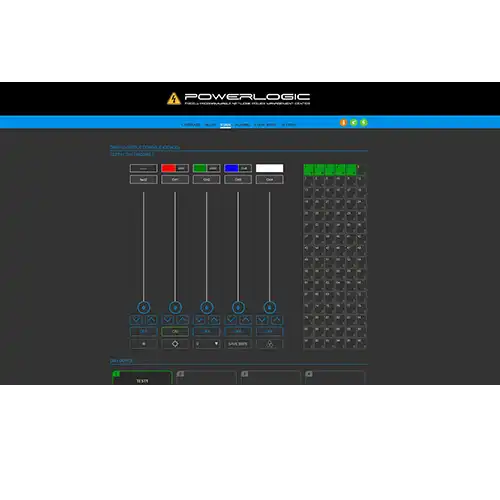This screenshot has height=500, width=500.
Task: Click the small dot button under first fader
Action: click(144, 344)
